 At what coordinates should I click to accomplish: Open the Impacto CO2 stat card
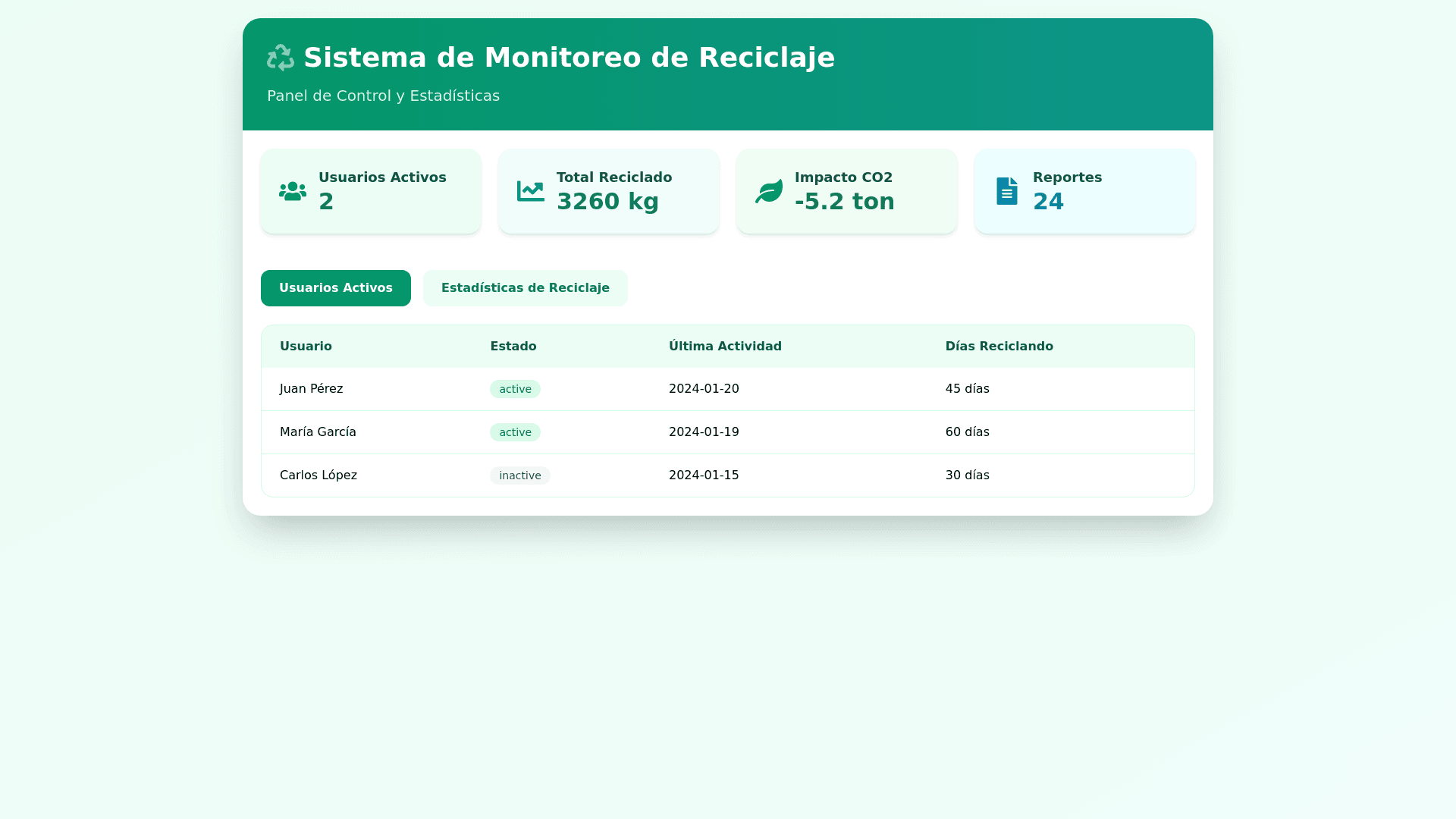[847, 191]
